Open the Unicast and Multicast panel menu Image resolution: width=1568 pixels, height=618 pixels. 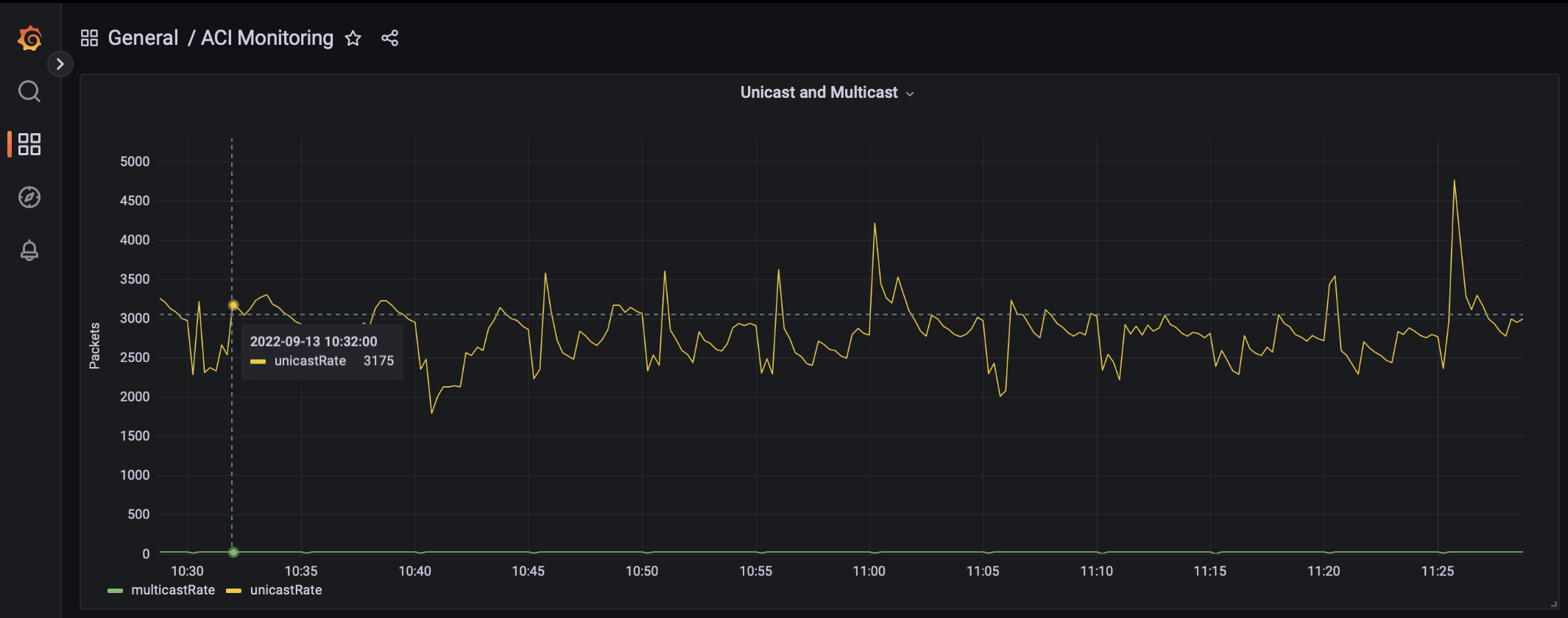[819, 92]
